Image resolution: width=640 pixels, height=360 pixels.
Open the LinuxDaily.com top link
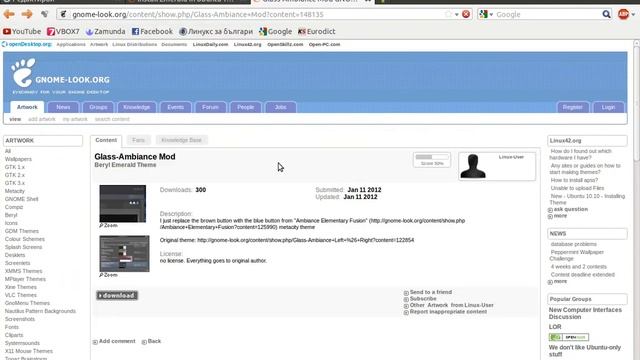pos(210,44)
